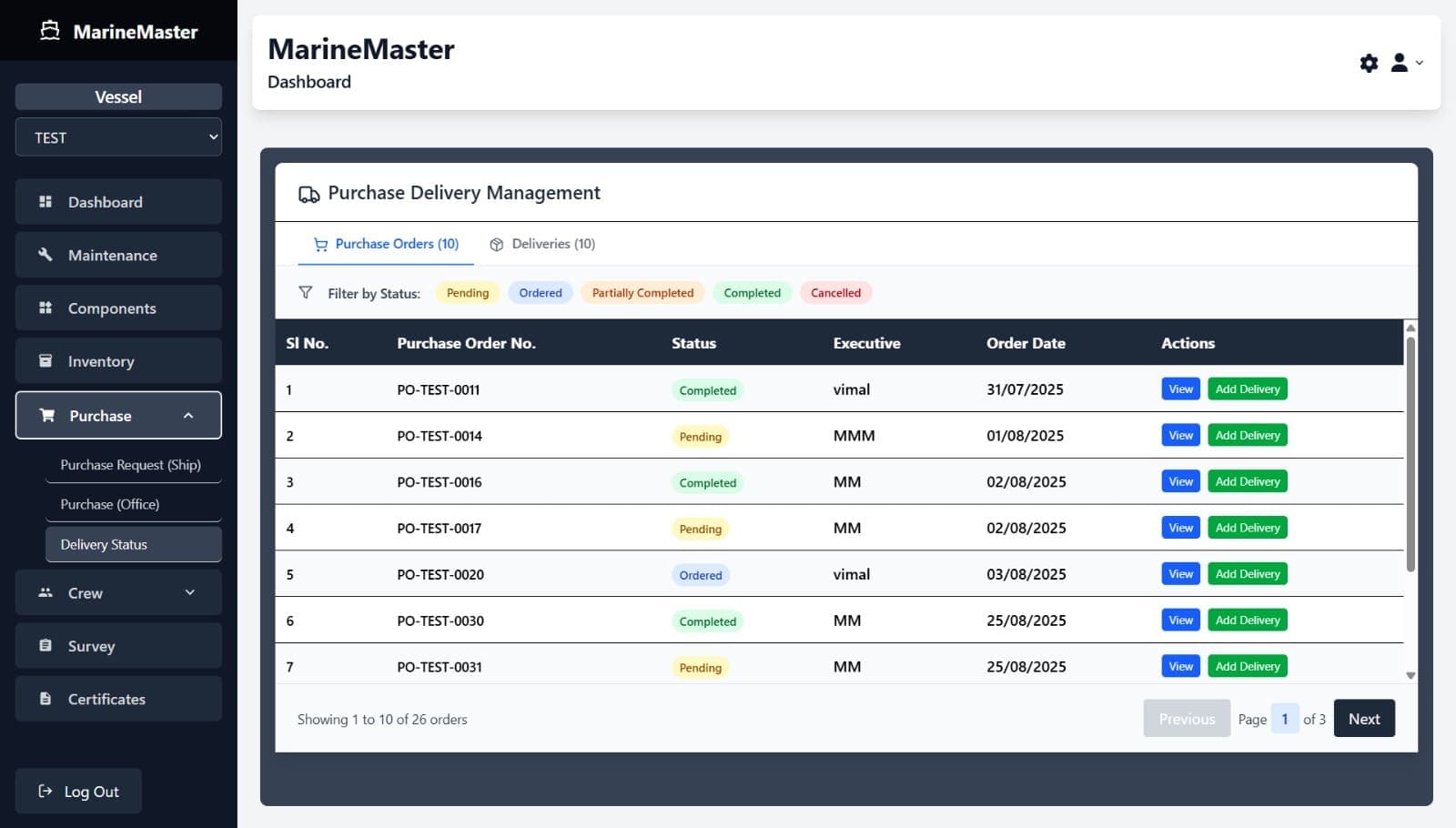Enable the Completed status filter
Viewport: 1456px width, 828px height.
(x=752, y=292)
